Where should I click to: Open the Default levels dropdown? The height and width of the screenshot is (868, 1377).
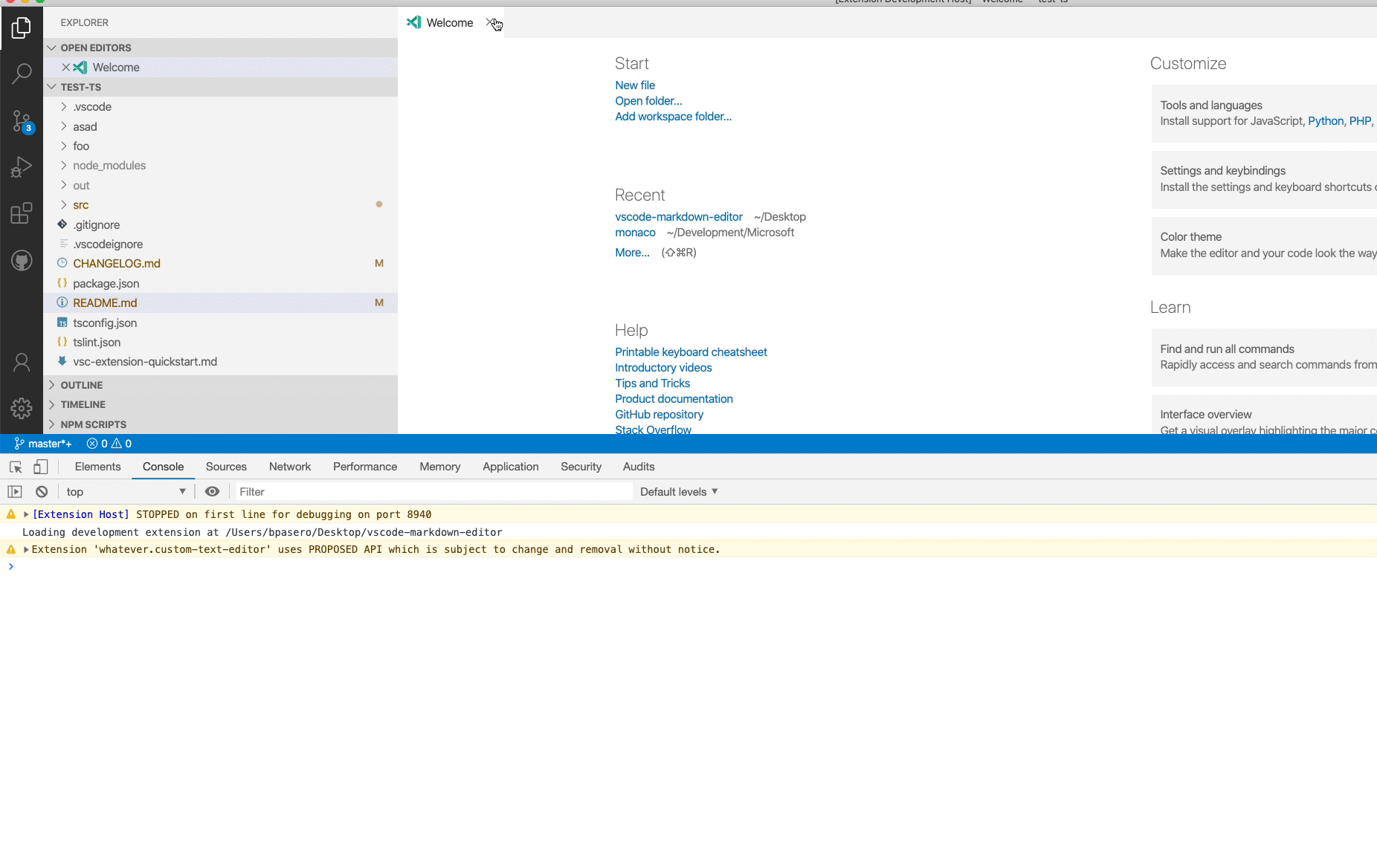(677, 491)
